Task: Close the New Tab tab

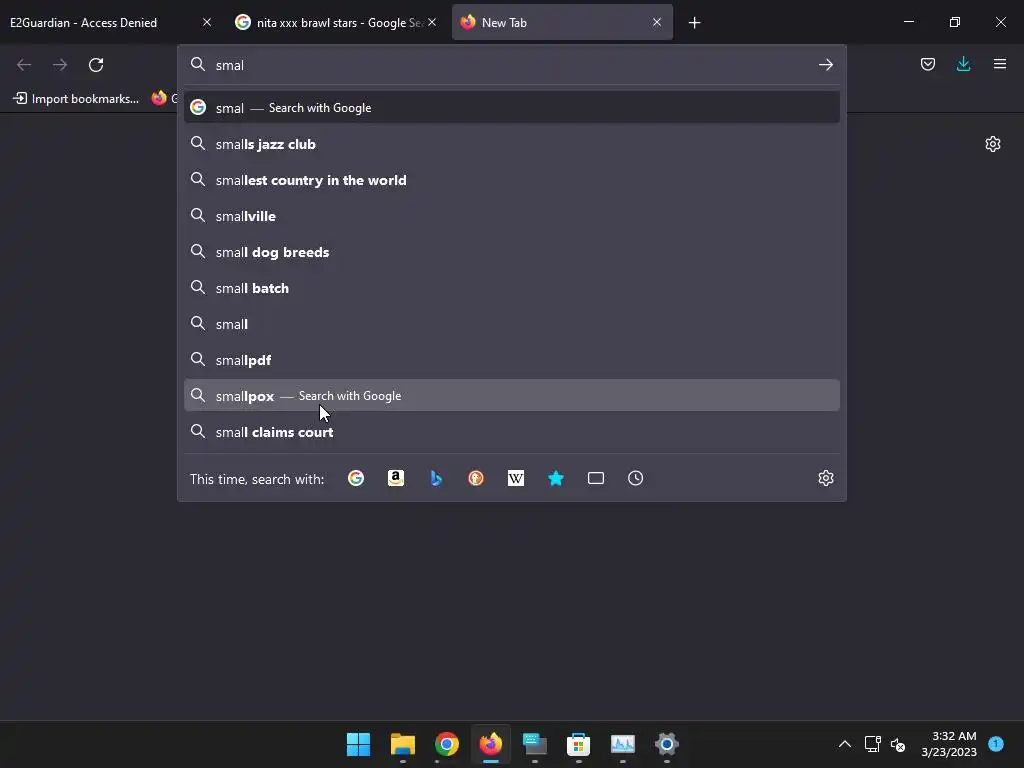Action: pyautogui.click(x=657, y=22)
